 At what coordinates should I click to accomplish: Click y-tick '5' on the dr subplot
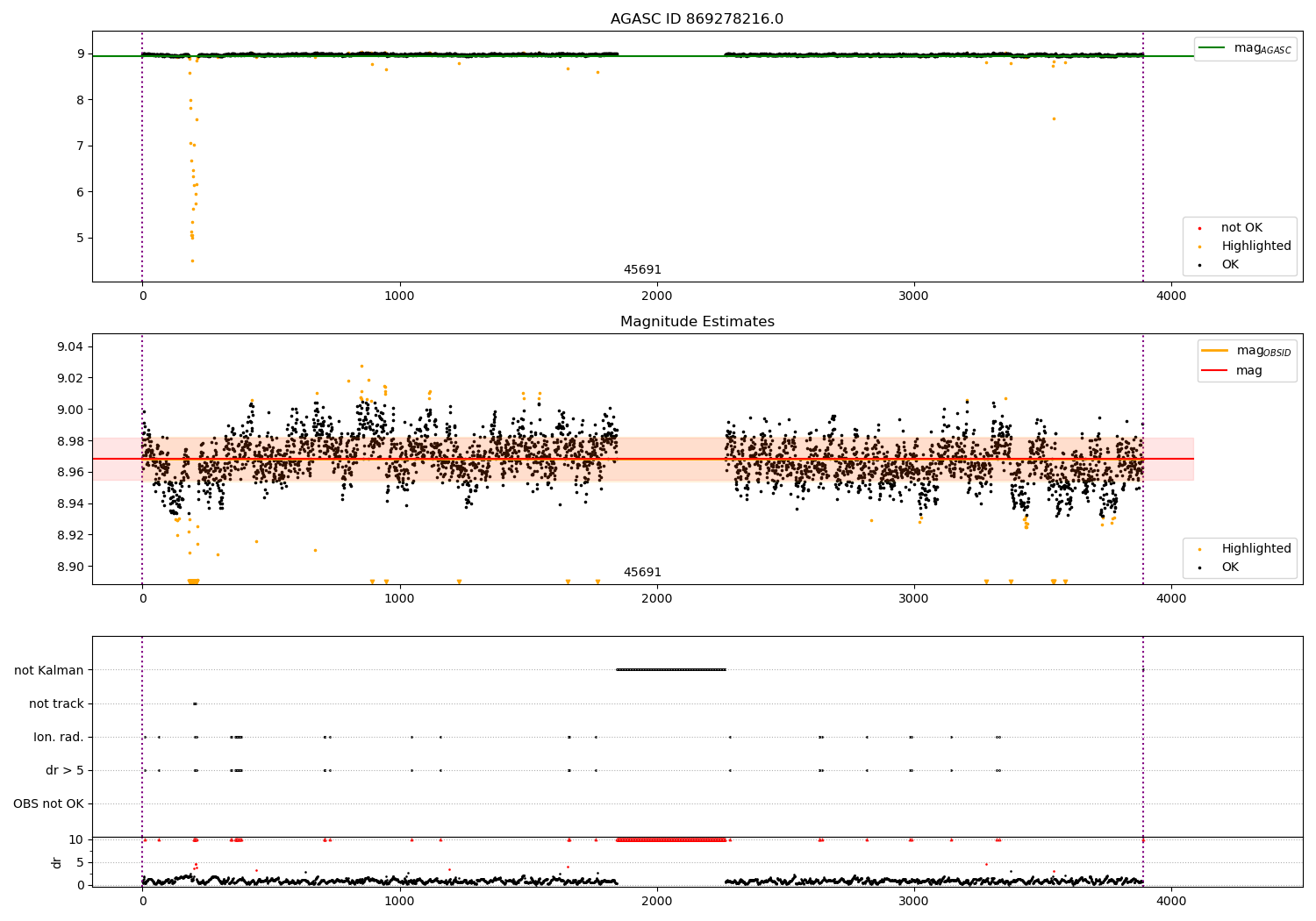click(81, 862)
